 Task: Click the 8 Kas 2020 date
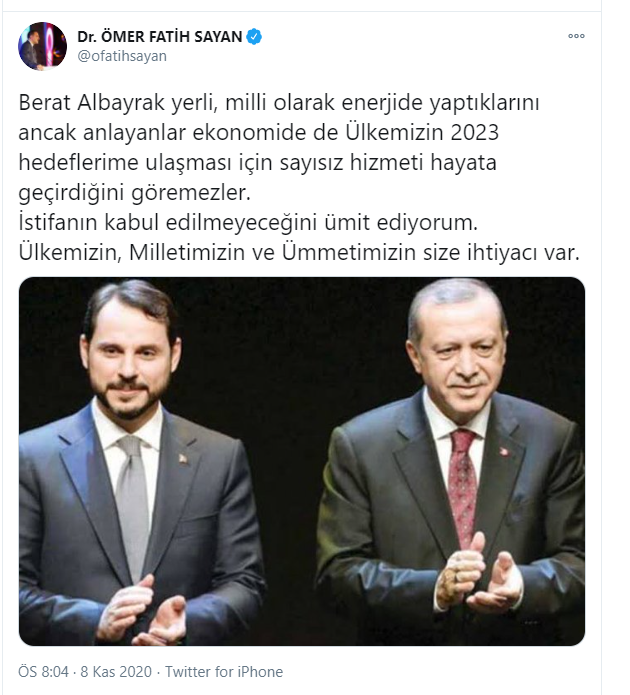point(116,672)
